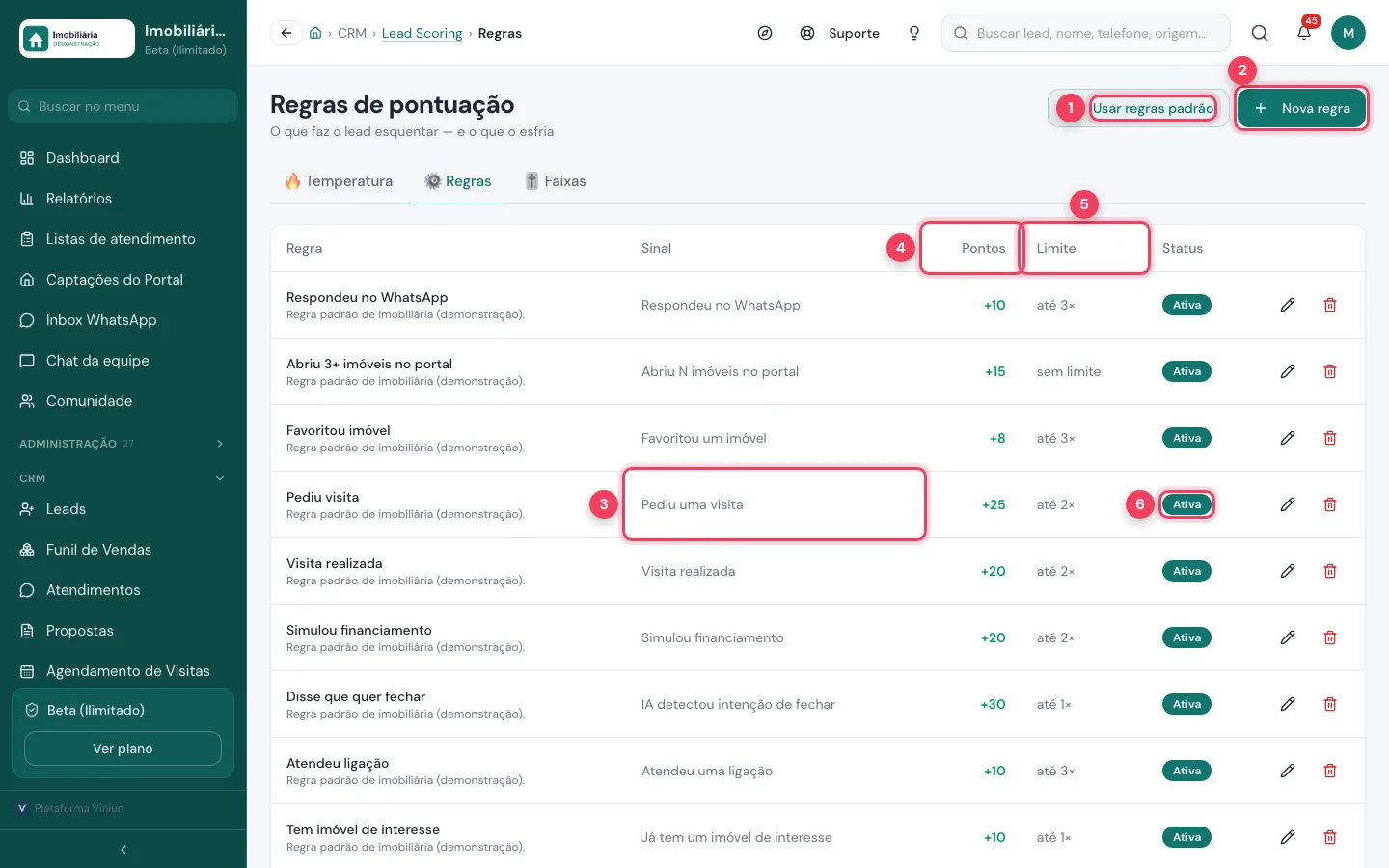
Task: Toggle Ativa status of Atendeu ligação
Action: pyautogui.click(x=1186, y=771)
